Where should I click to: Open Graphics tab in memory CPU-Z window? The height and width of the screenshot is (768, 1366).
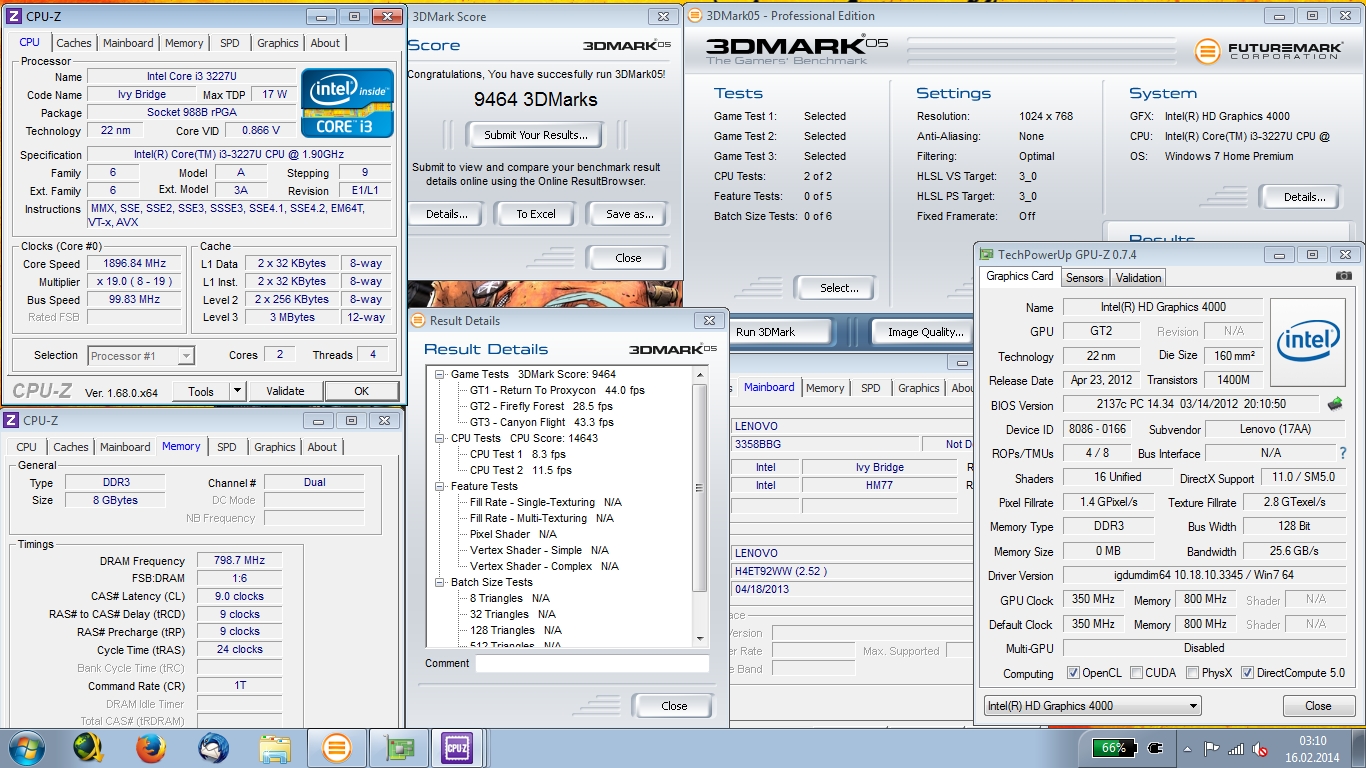[274, 447]
